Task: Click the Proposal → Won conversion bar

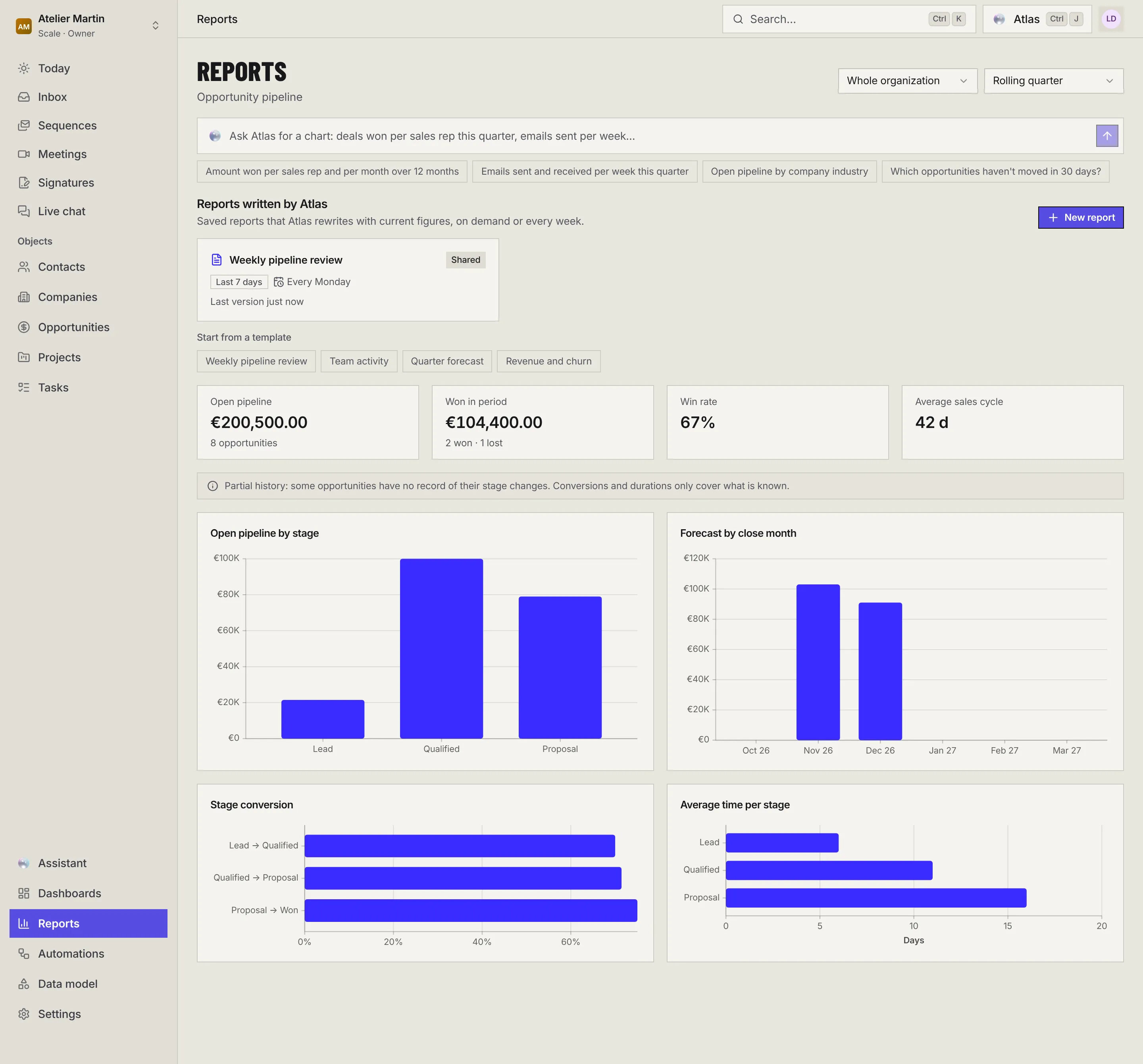Action: (x=470, y=910)
